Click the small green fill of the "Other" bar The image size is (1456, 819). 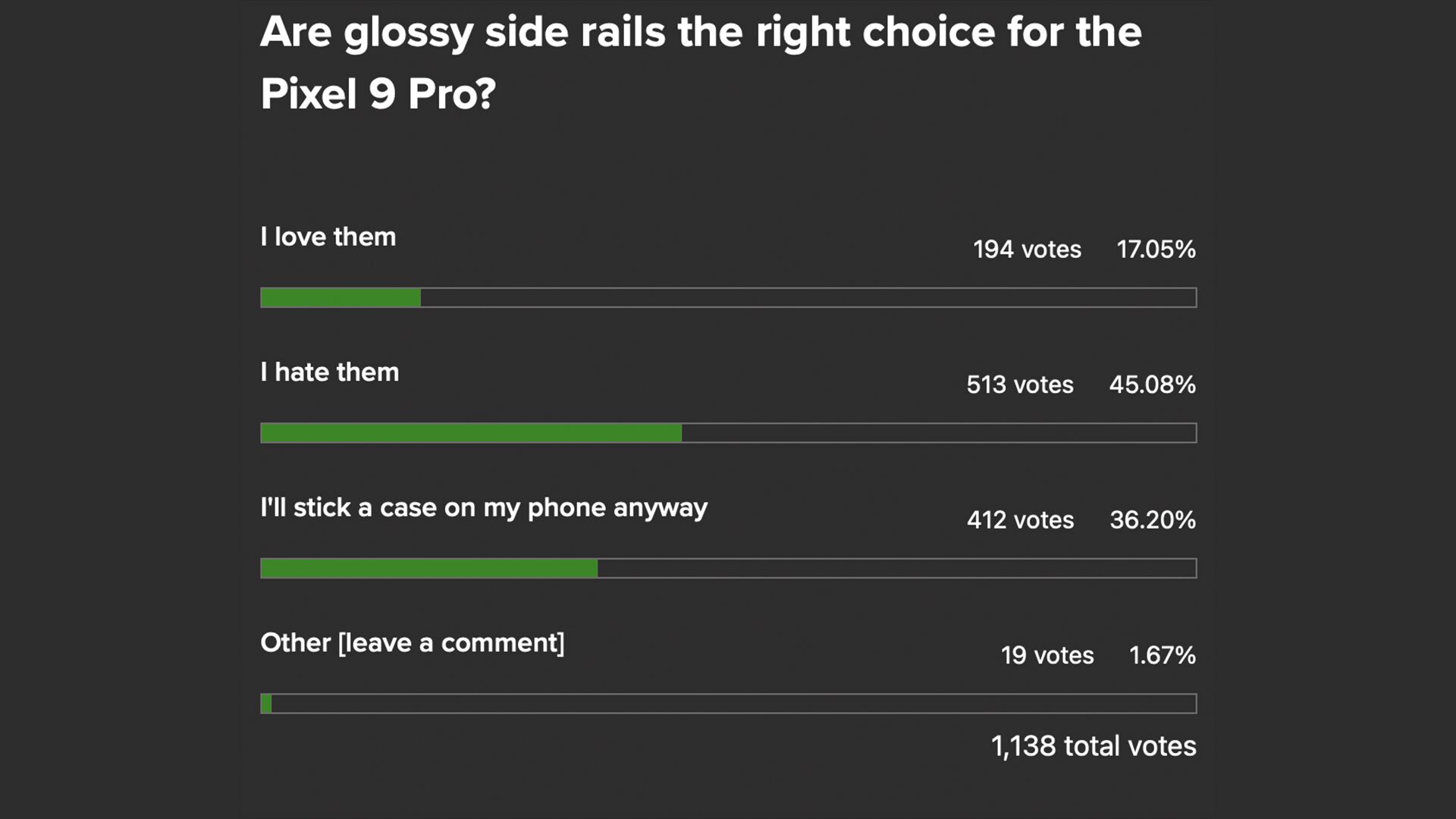266,704
